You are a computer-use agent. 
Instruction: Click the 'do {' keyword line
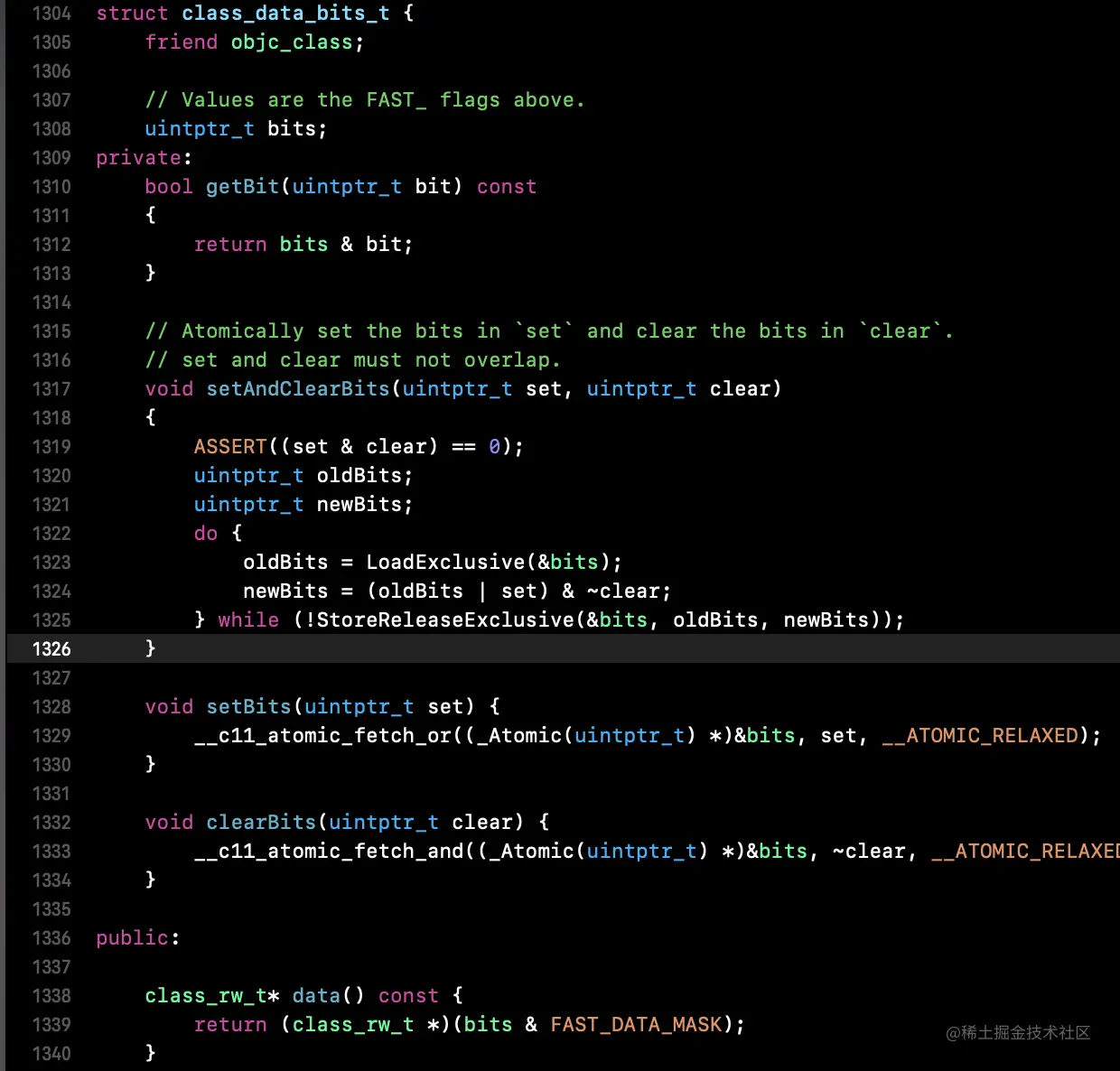(x=218, y=534)
